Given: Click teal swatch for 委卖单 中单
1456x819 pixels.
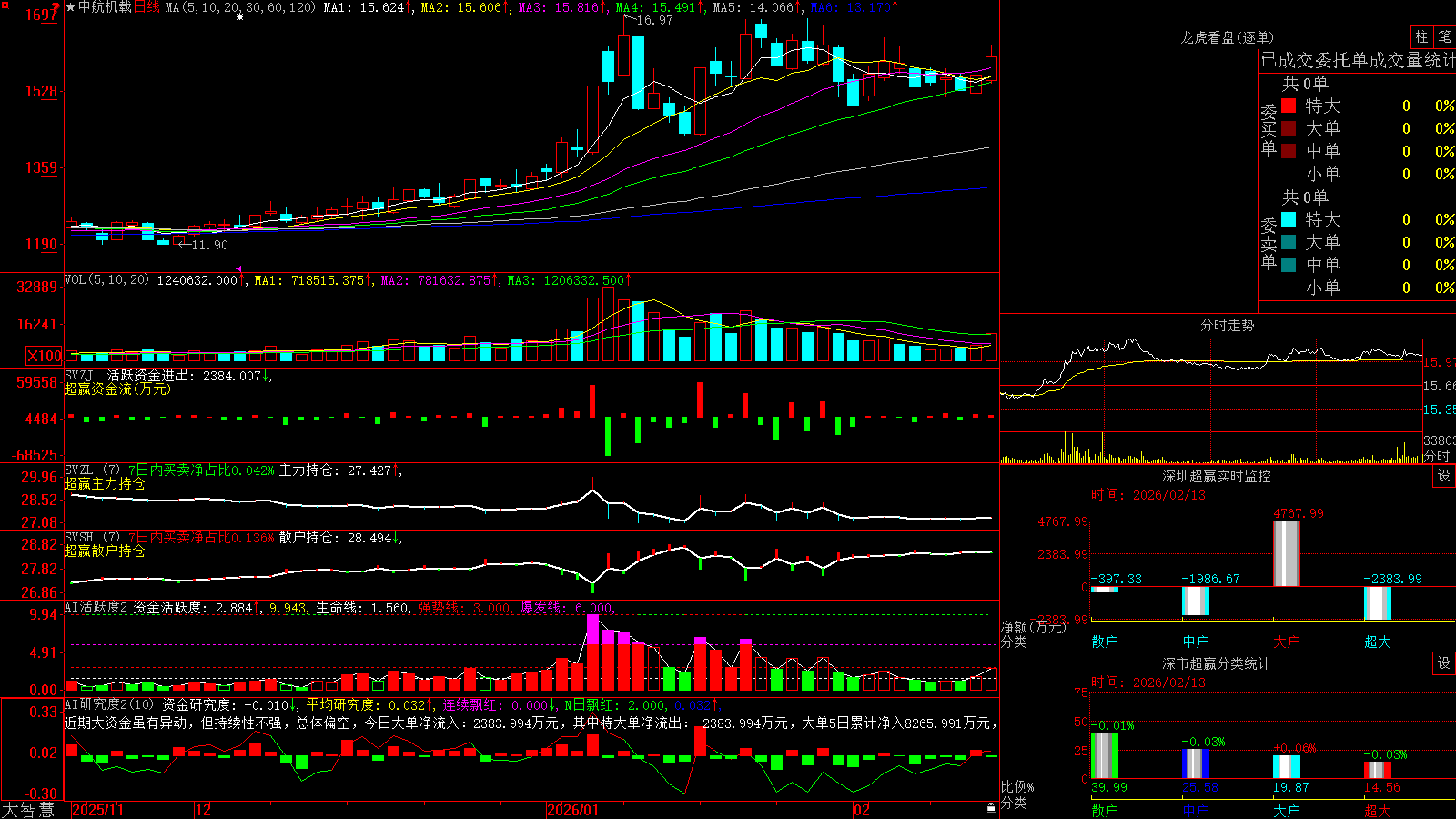Looking at the screenshot, I should coord(1289,265).
